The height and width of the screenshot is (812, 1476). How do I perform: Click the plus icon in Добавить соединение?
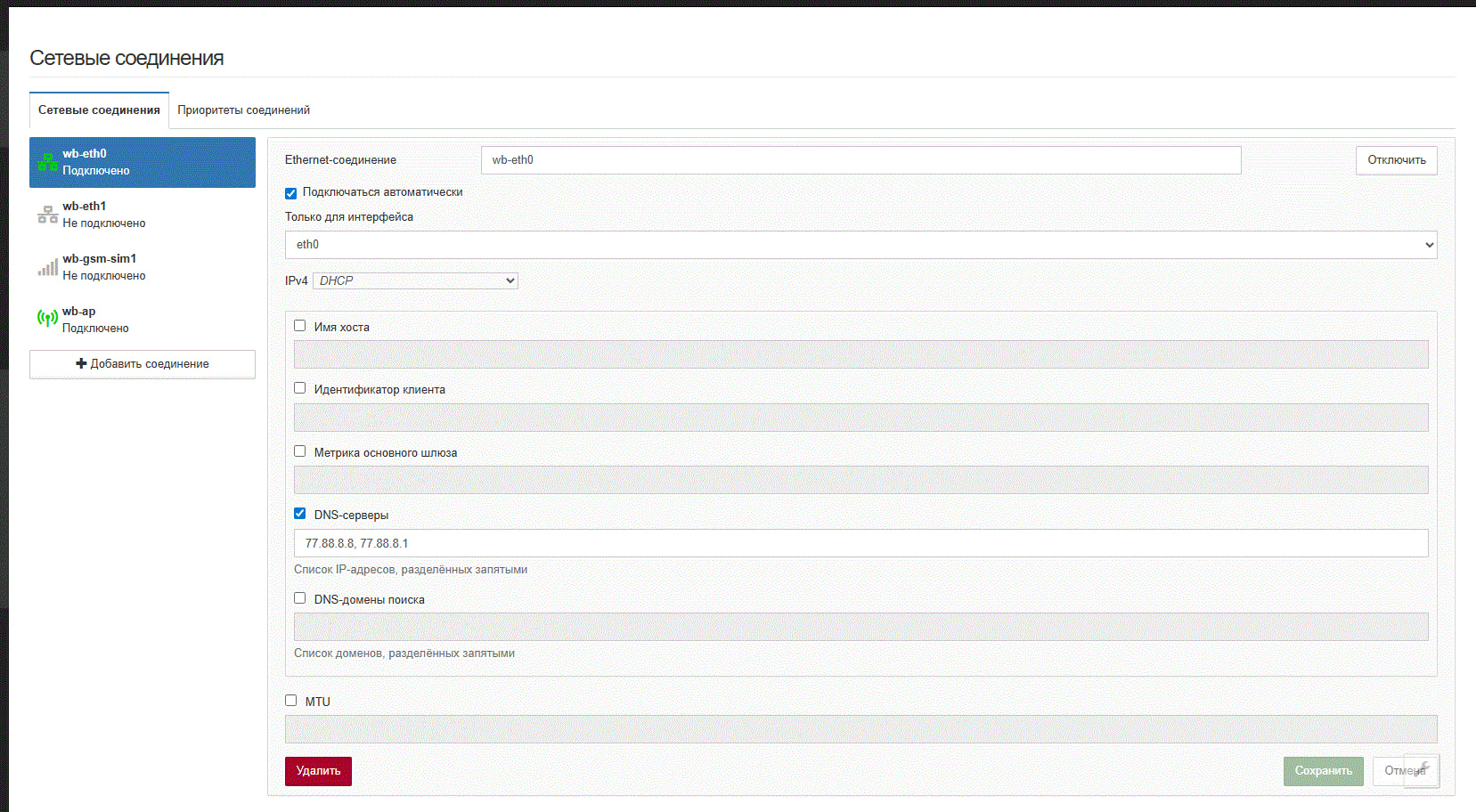81,363
